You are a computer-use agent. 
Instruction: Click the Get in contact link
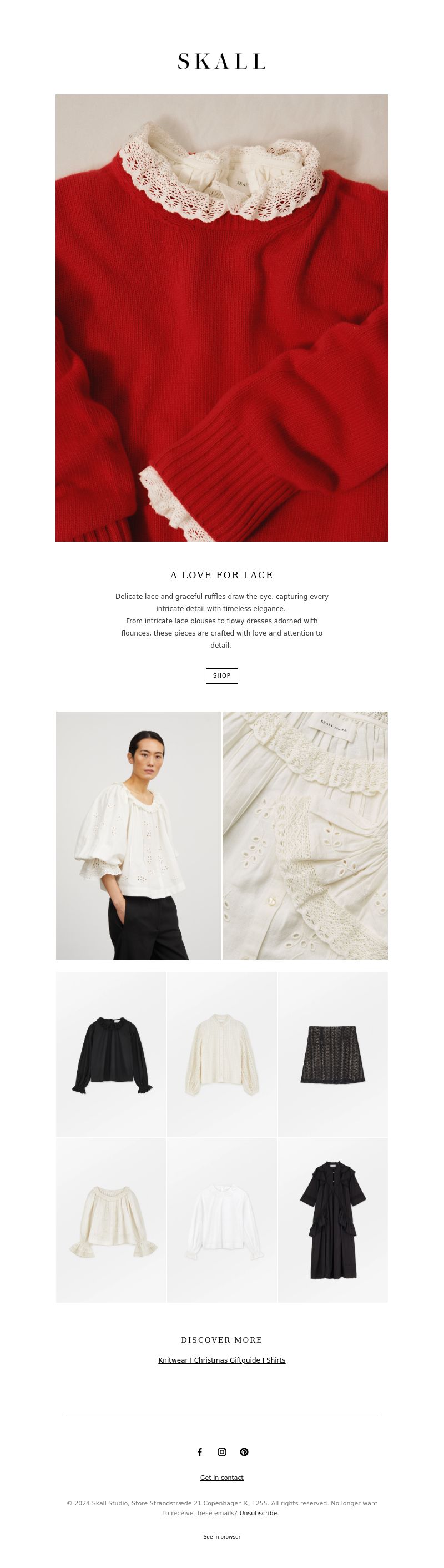(x=221, y=1478)
